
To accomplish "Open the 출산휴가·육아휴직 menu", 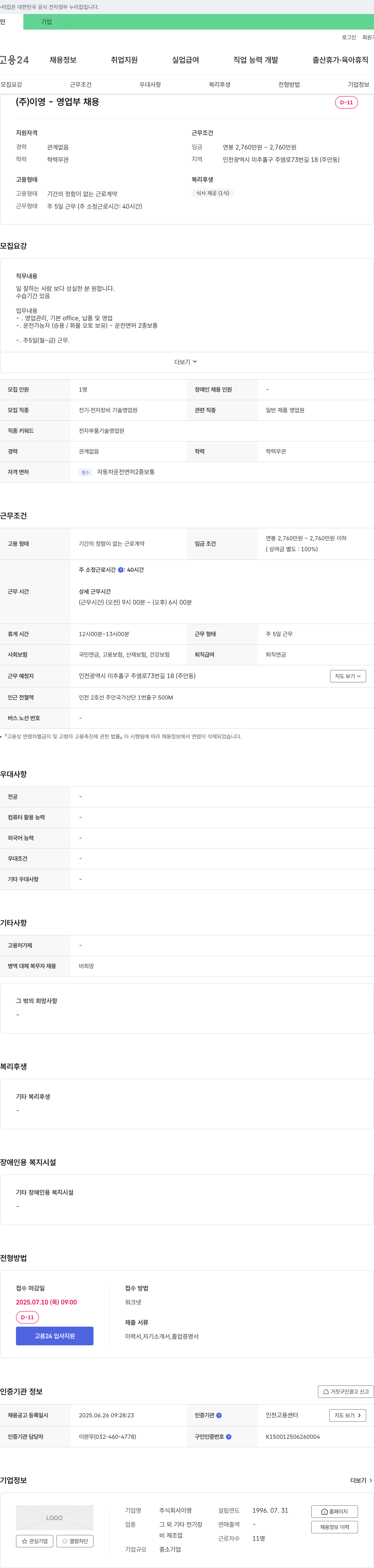I will click(340, 60).
